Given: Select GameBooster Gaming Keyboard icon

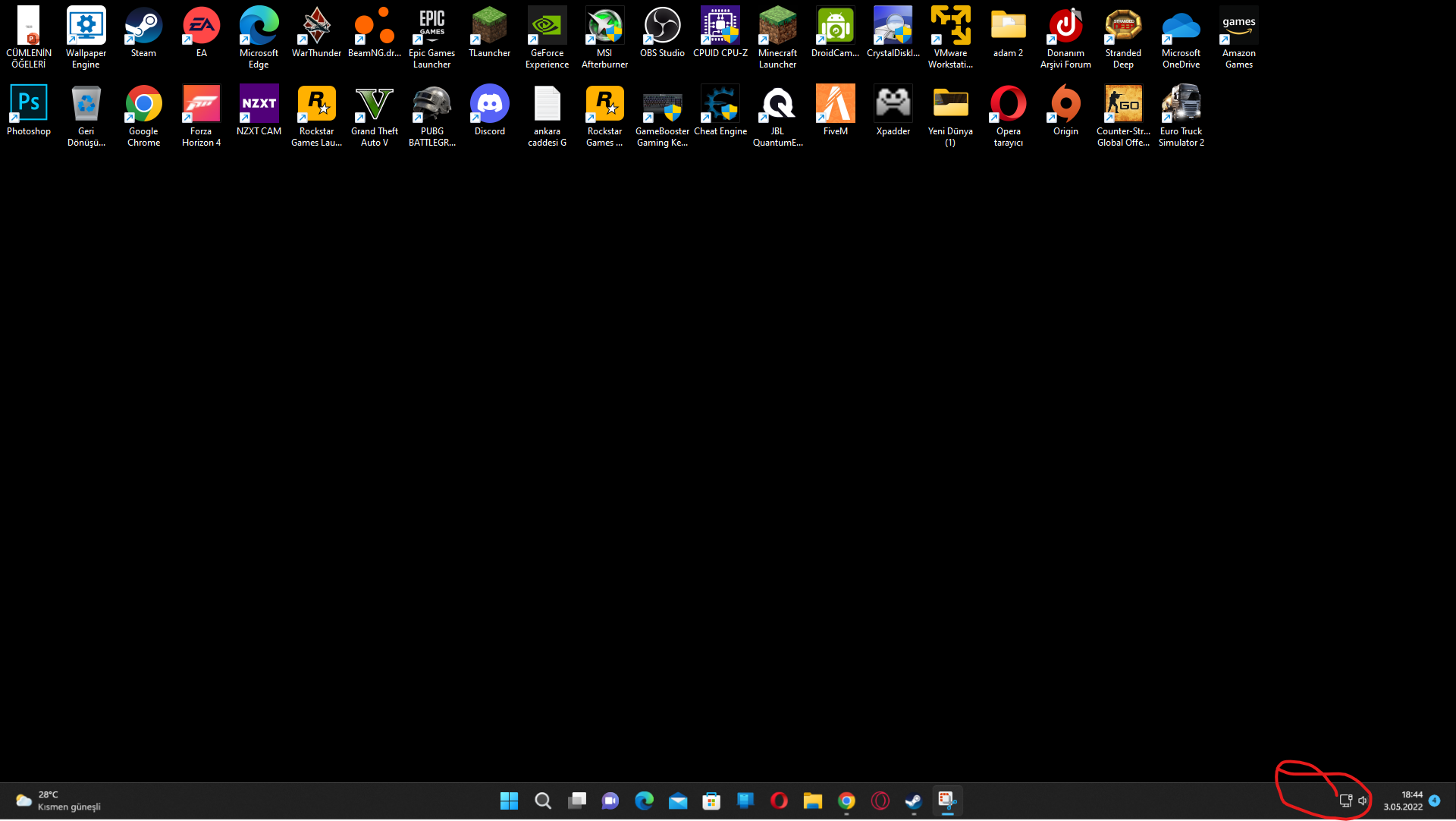Looking at the screenshot, I should 662,116.
